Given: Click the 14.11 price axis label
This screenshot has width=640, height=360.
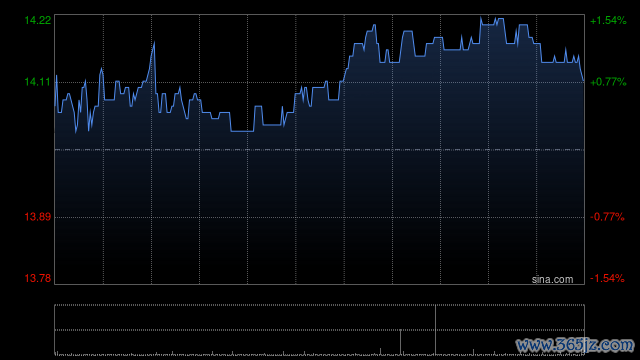Looking at the screenshot, I should [38, 82].
